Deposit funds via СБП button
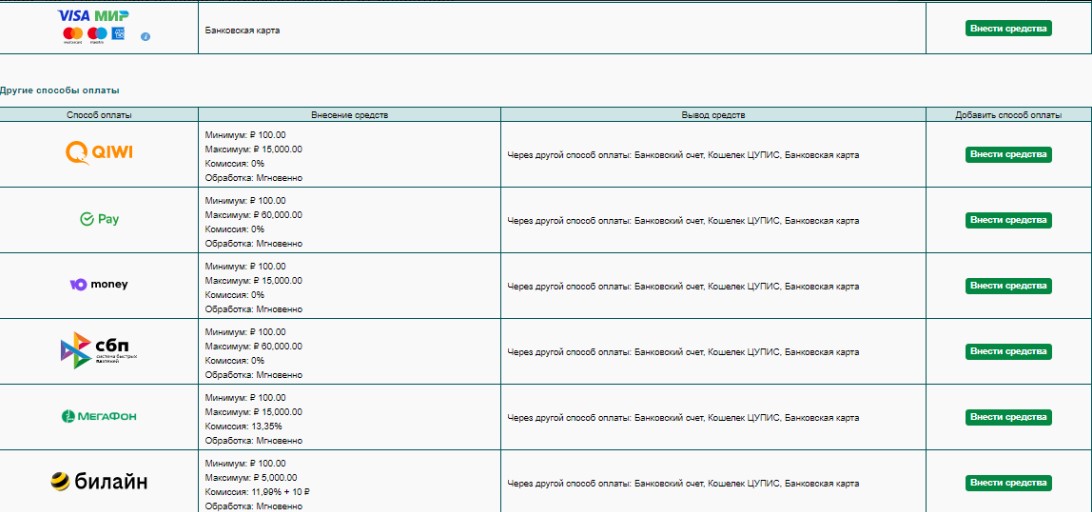This screenshot has height=512, width=1092. [x=1008, y=352]
